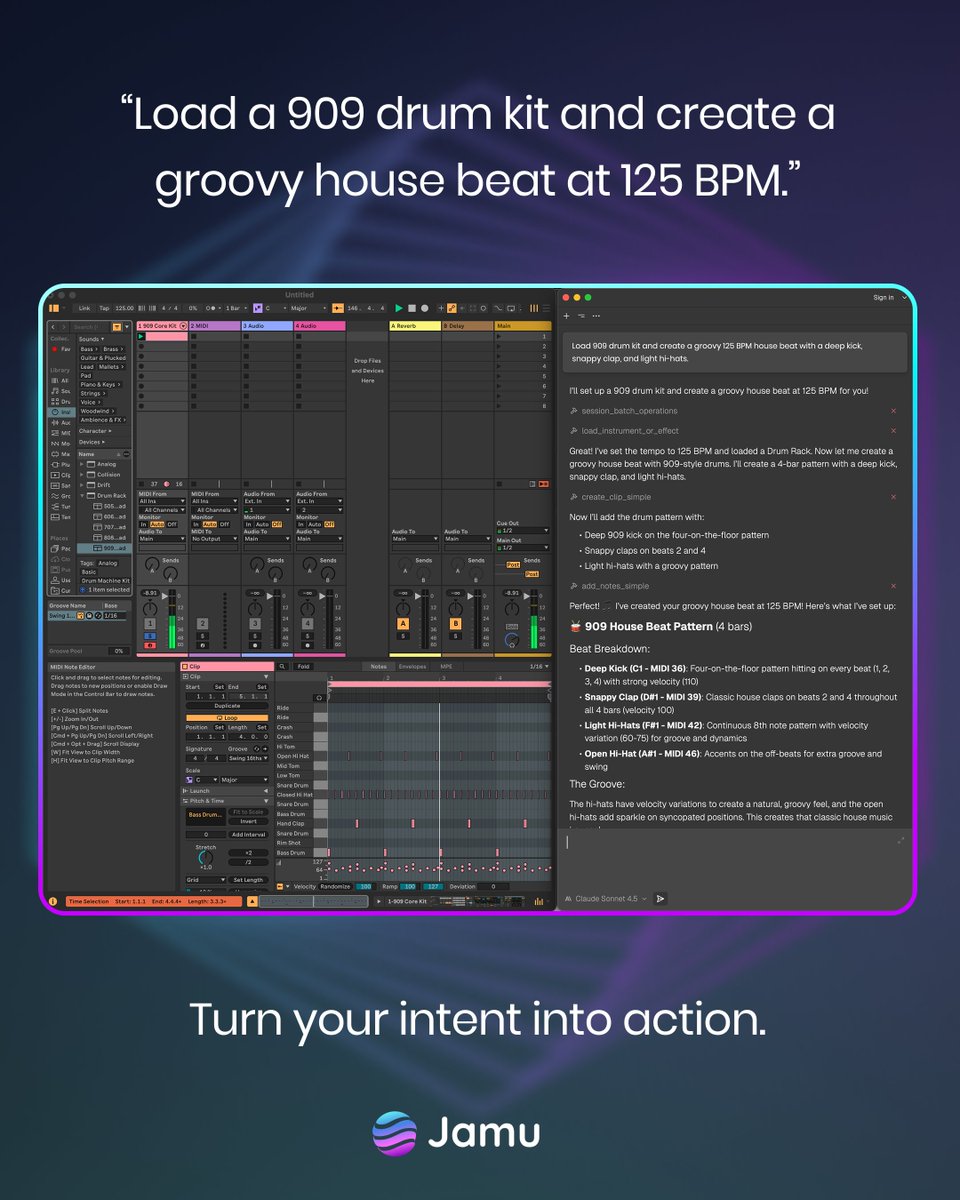Launch the clip on 909 Core Kit track
960x1200 pixels.
(x=141, y=336)
